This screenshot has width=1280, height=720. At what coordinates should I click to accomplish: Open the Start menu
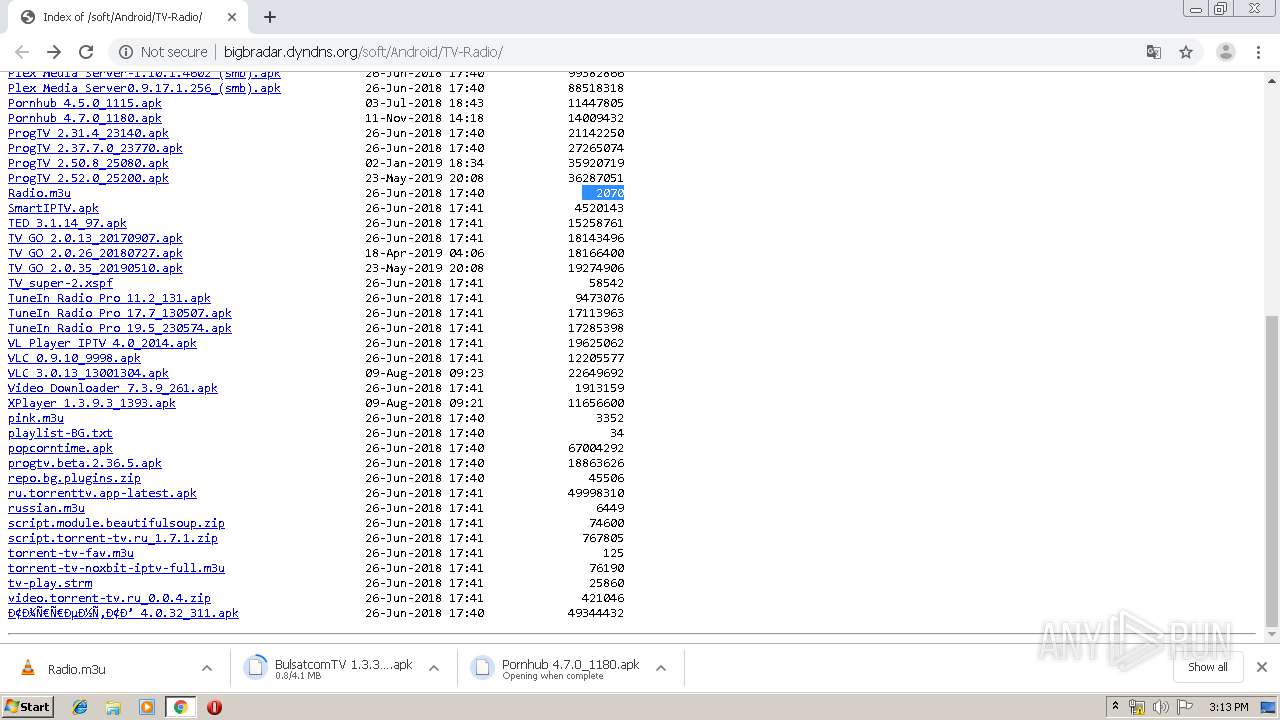tap(27, 707)
